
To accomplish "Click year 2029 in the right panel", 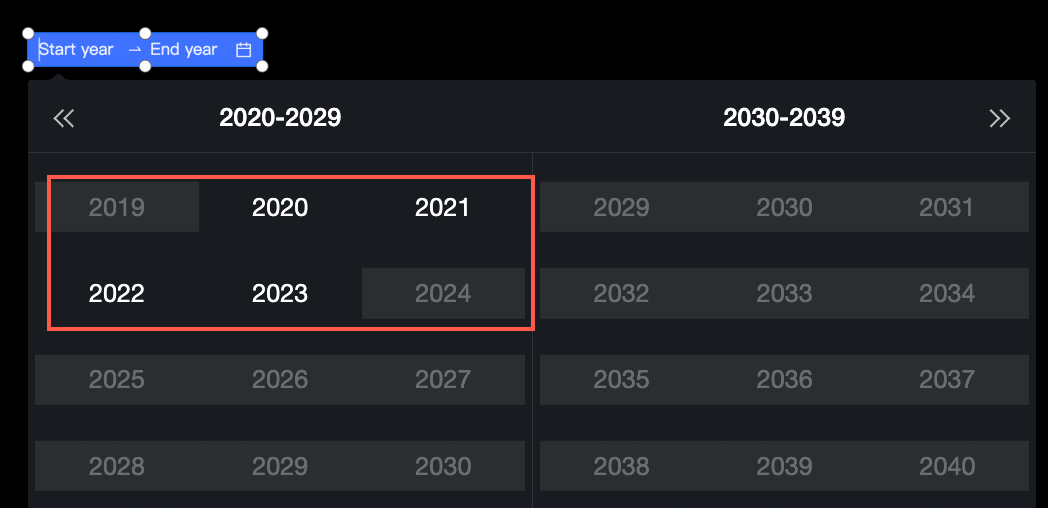I will [622, 207].
